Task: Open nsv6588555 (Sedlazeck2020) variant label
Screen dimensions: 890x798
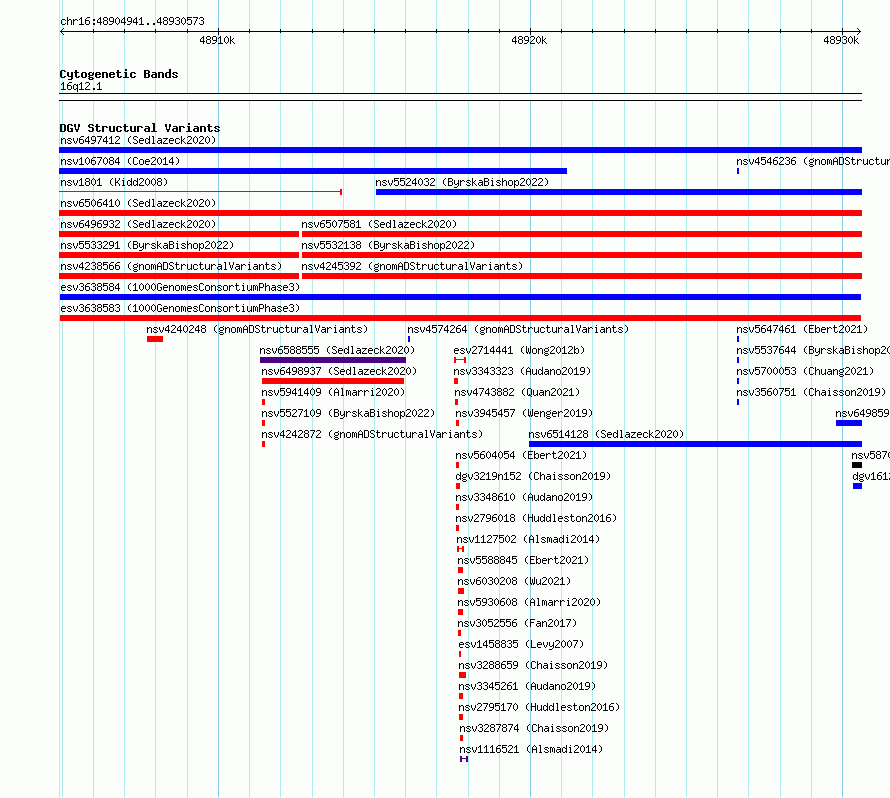Action: coord(337,350)
